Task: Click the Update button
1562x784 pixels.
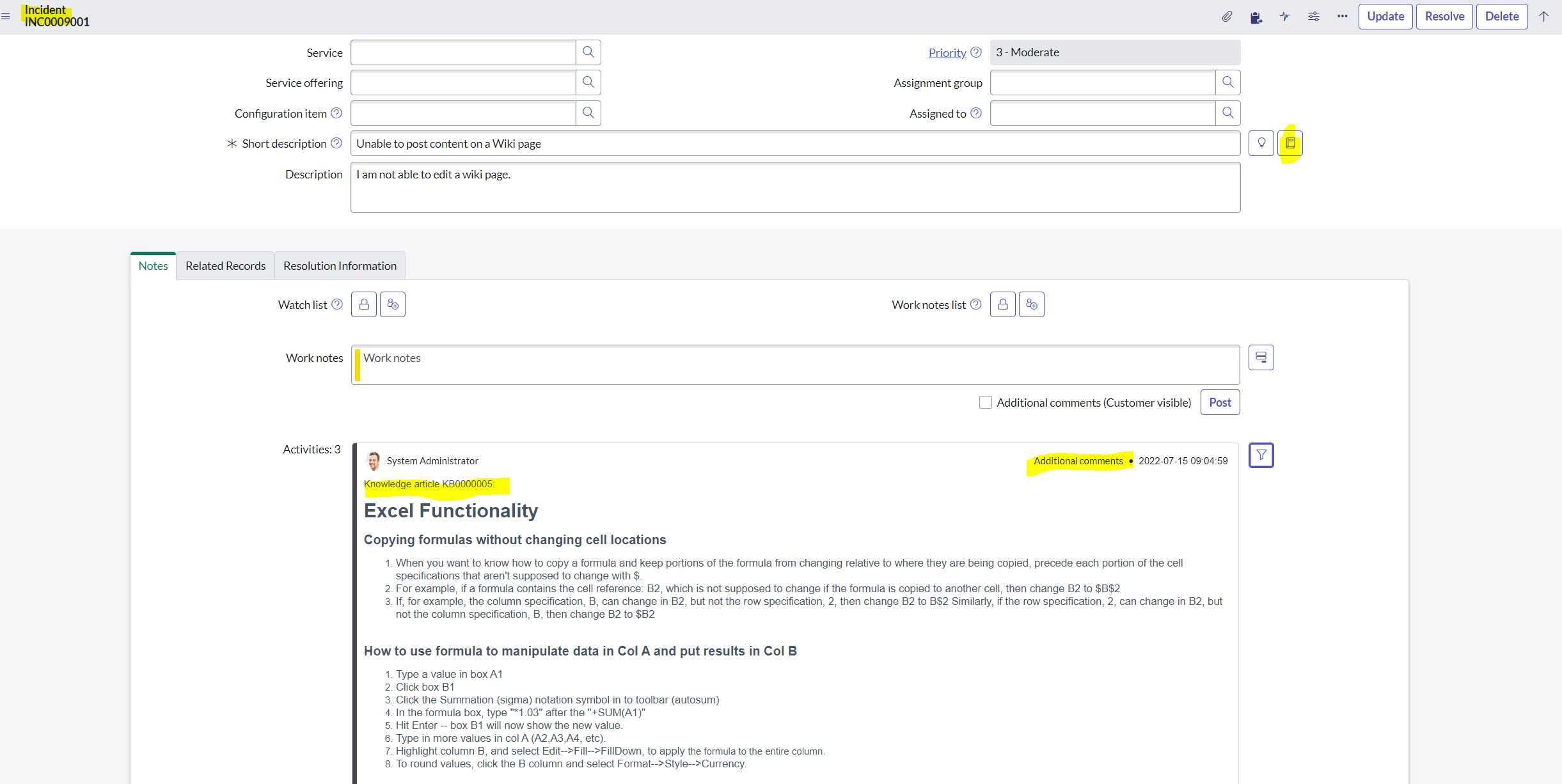Action: pos(1385,17)
